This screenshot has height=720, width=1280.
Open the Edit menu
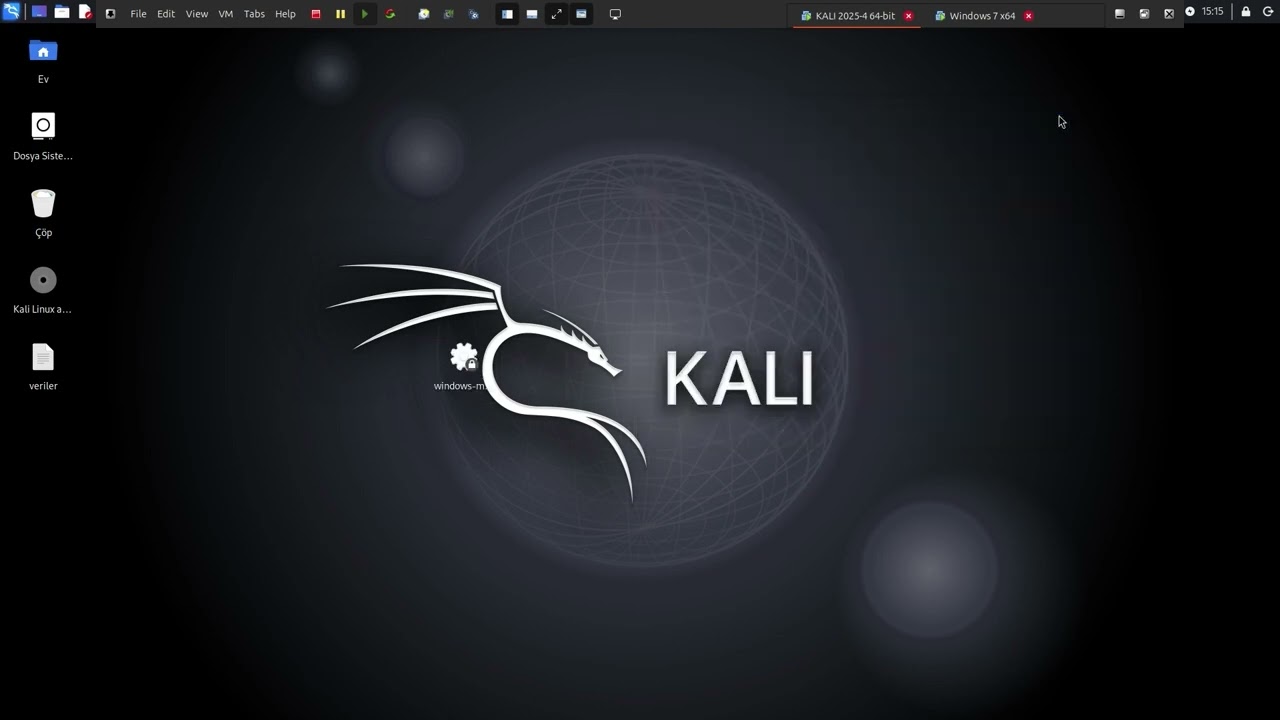[166, 14]
